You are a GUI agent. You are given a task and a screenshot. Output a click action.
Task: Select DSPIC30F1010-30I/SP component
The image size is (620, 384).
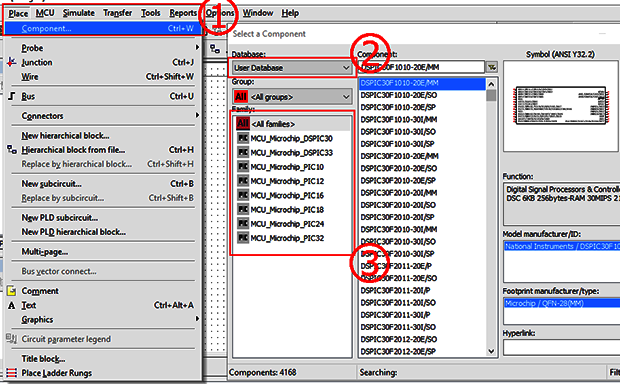click(422, 144)
